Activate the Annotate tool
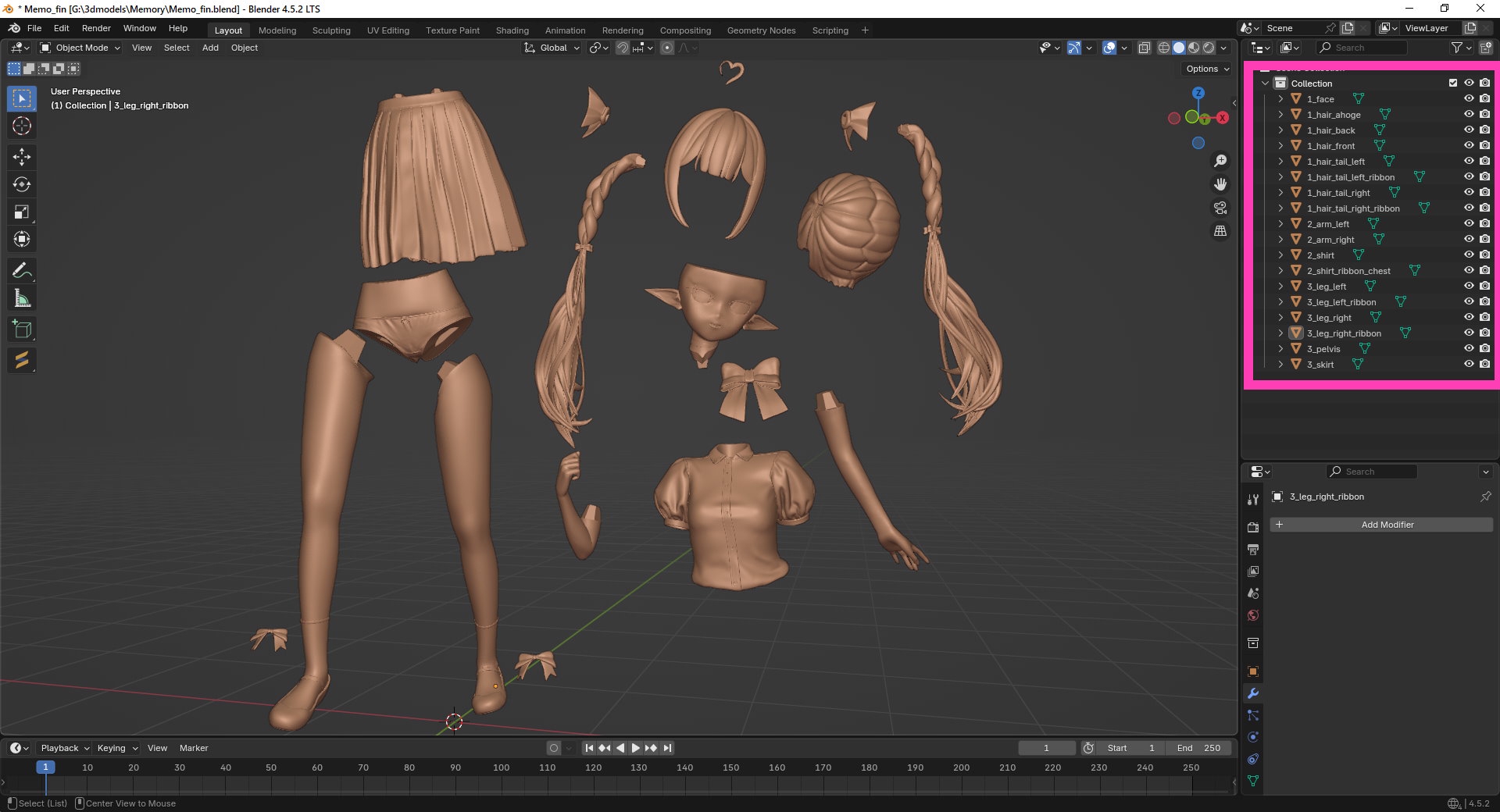1500x812 pixels. click(22, 271)
